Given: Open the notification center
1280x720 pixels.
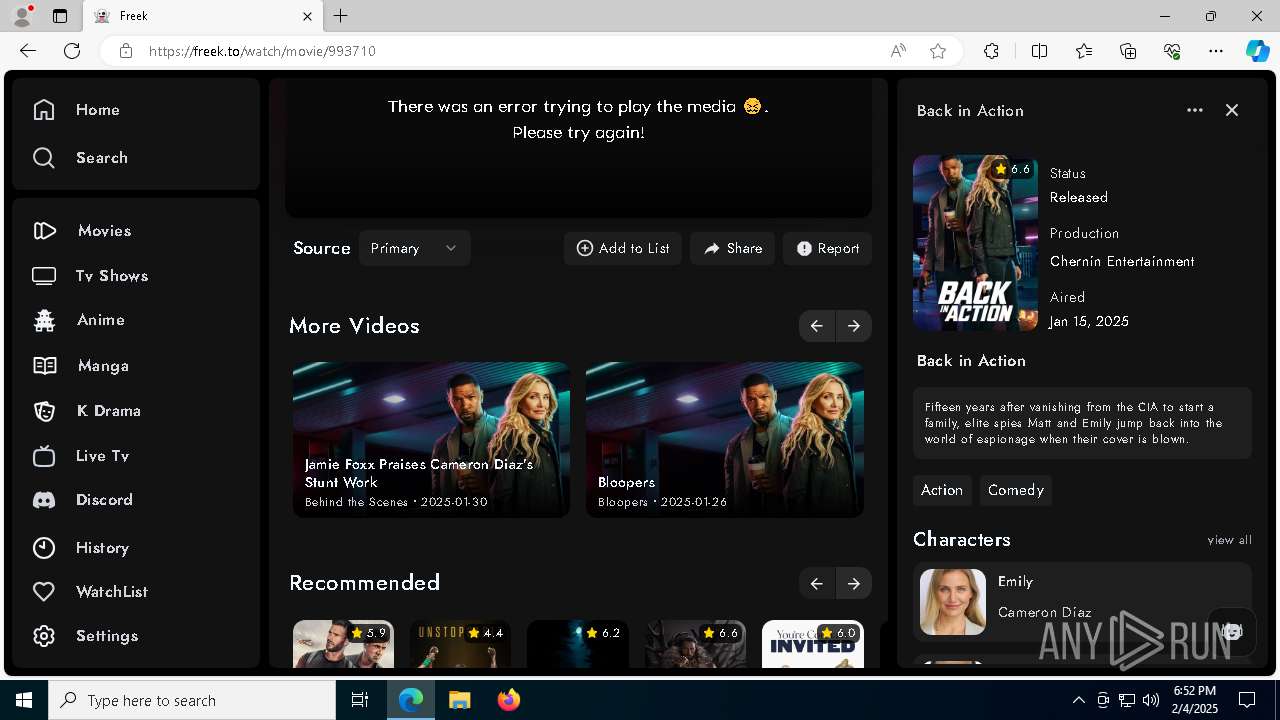Looking at the screenshot, I should pyautogui.click(x=1247, y=700).
